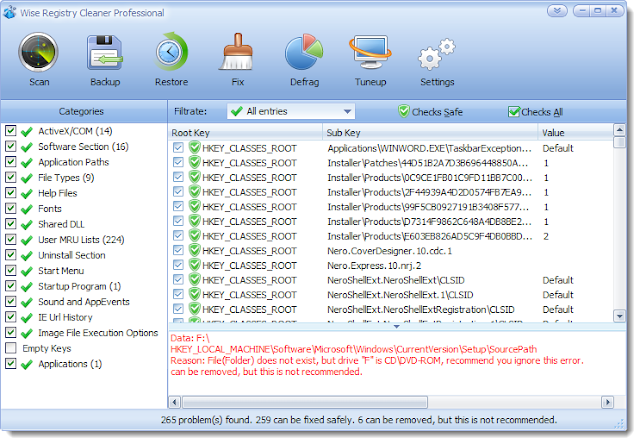Select the IE Url History category
The image size is (640, 444).
pos(65,317)
